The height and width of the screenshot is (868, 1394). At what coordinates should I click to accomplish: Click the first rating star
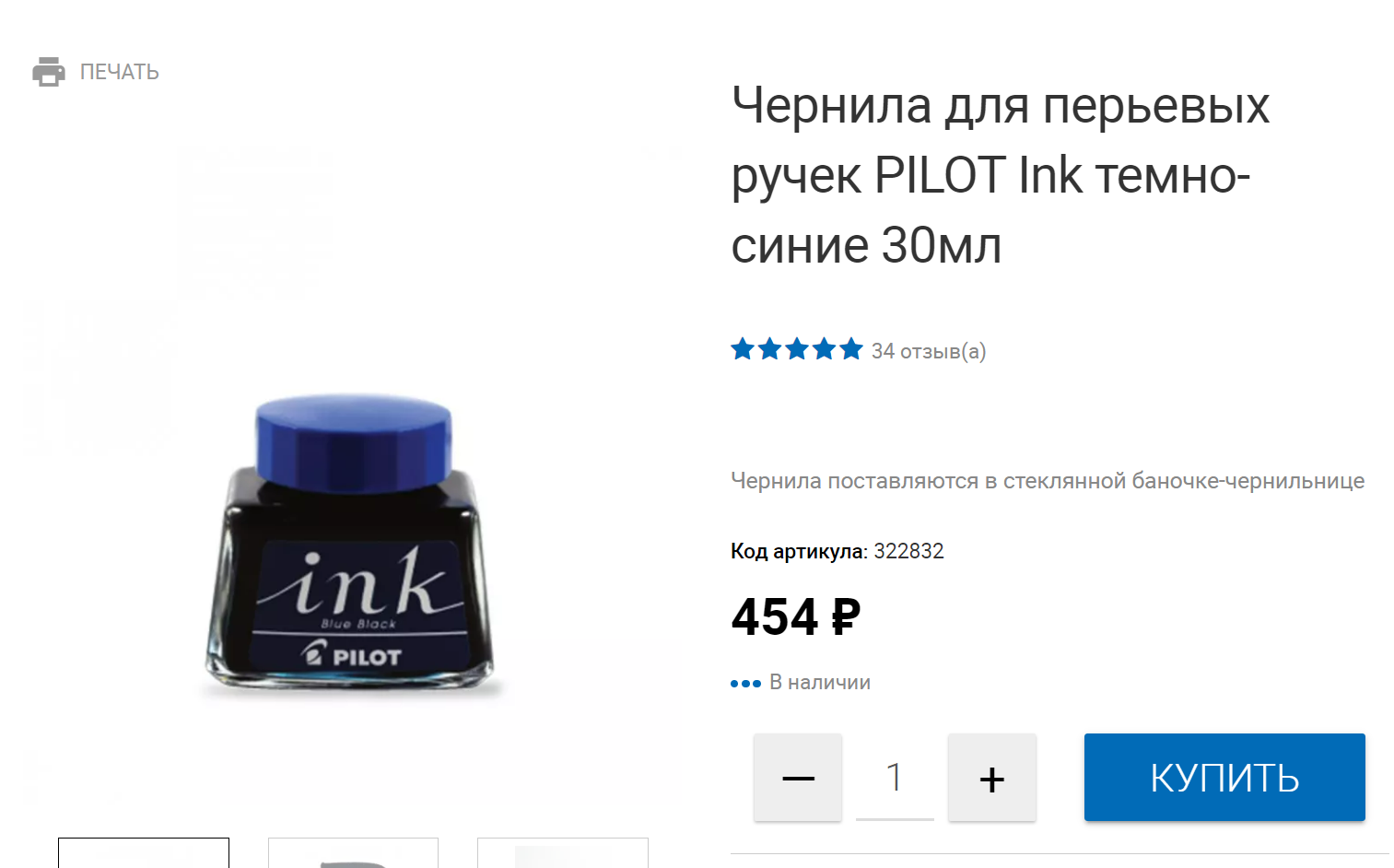(x=743, y=349)
